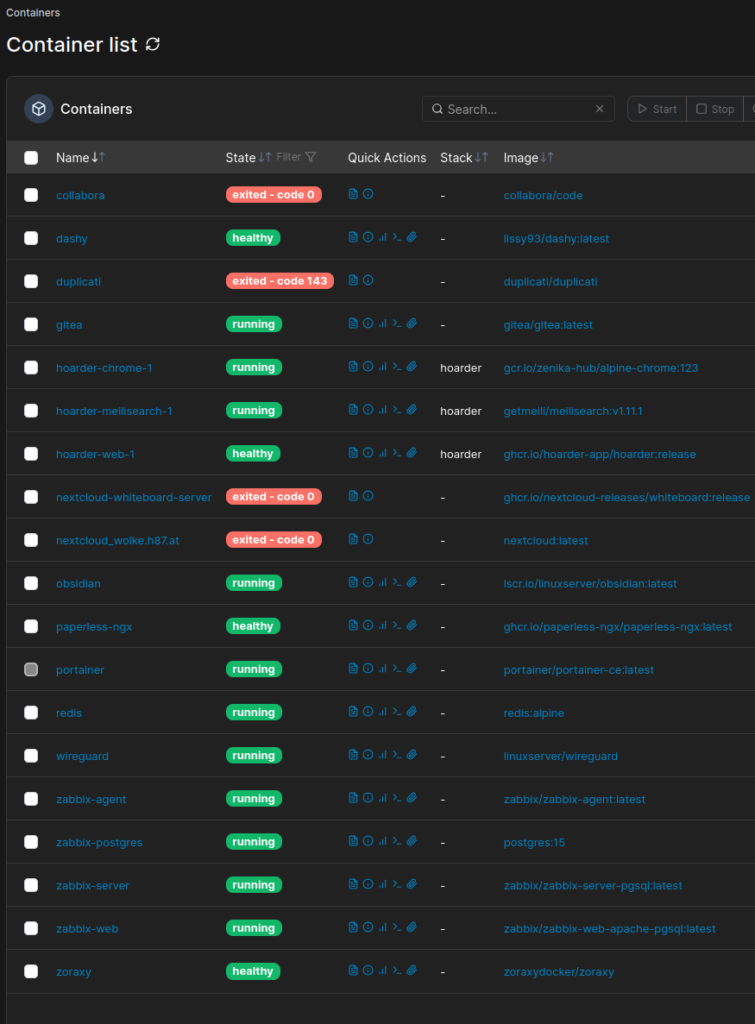This screenshot has height=1024, width=755.
Task: Open stats icon for zoraxy
Action: click(x=383, y=970)
